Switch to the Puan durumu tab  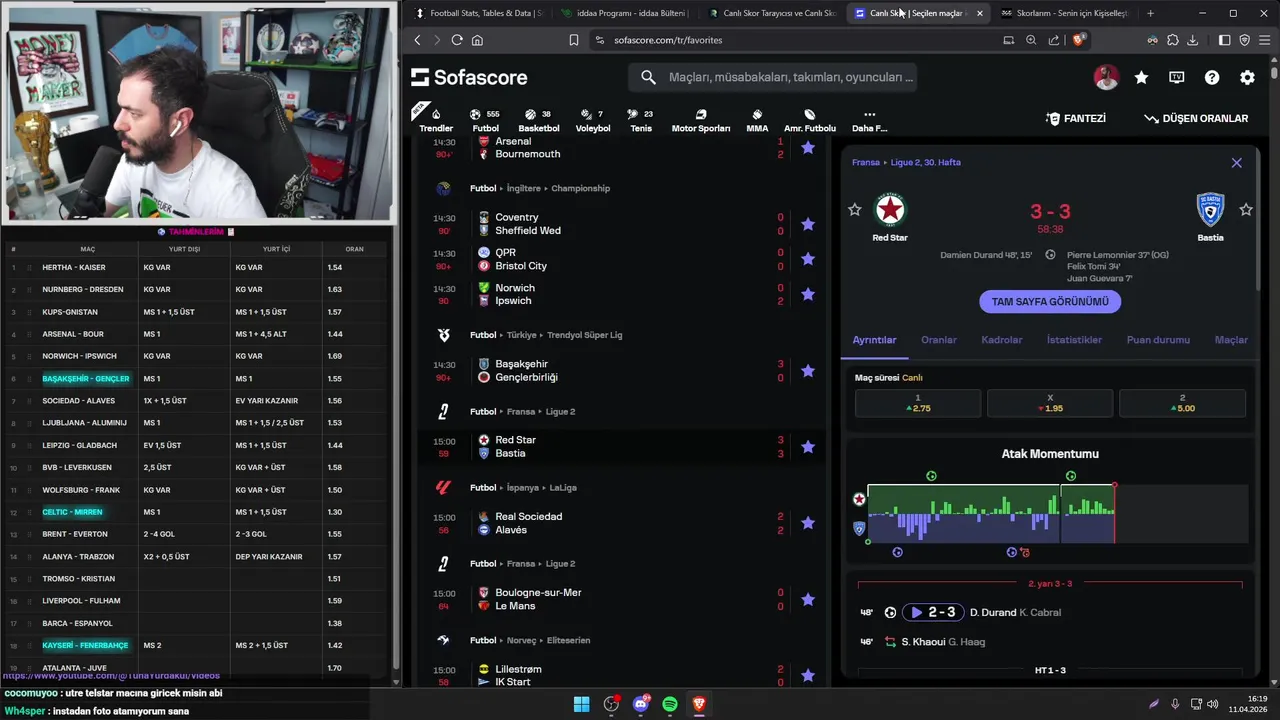1158,340
